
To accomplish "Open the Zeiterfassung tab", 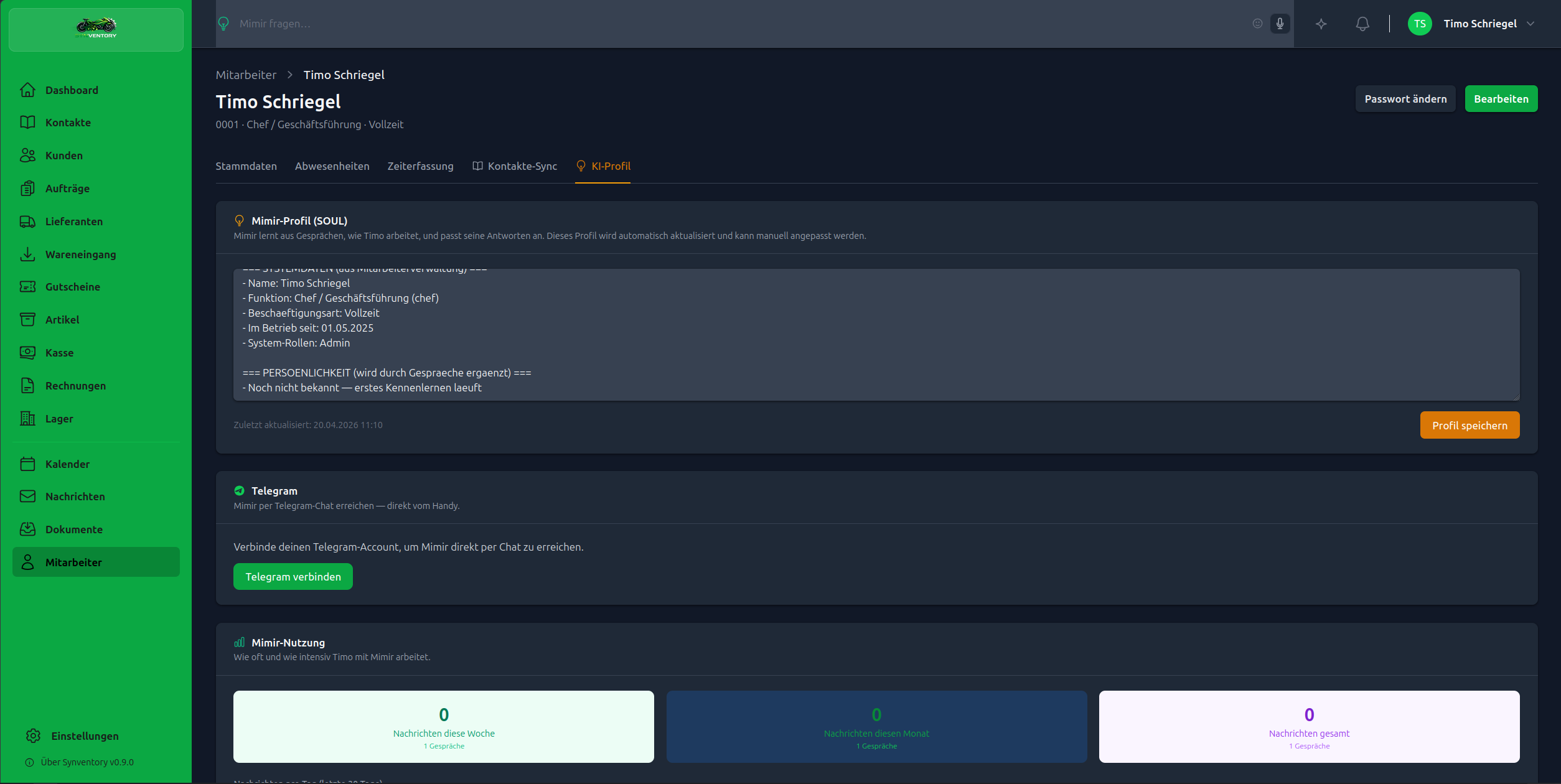I will click(x=420, y=166).
